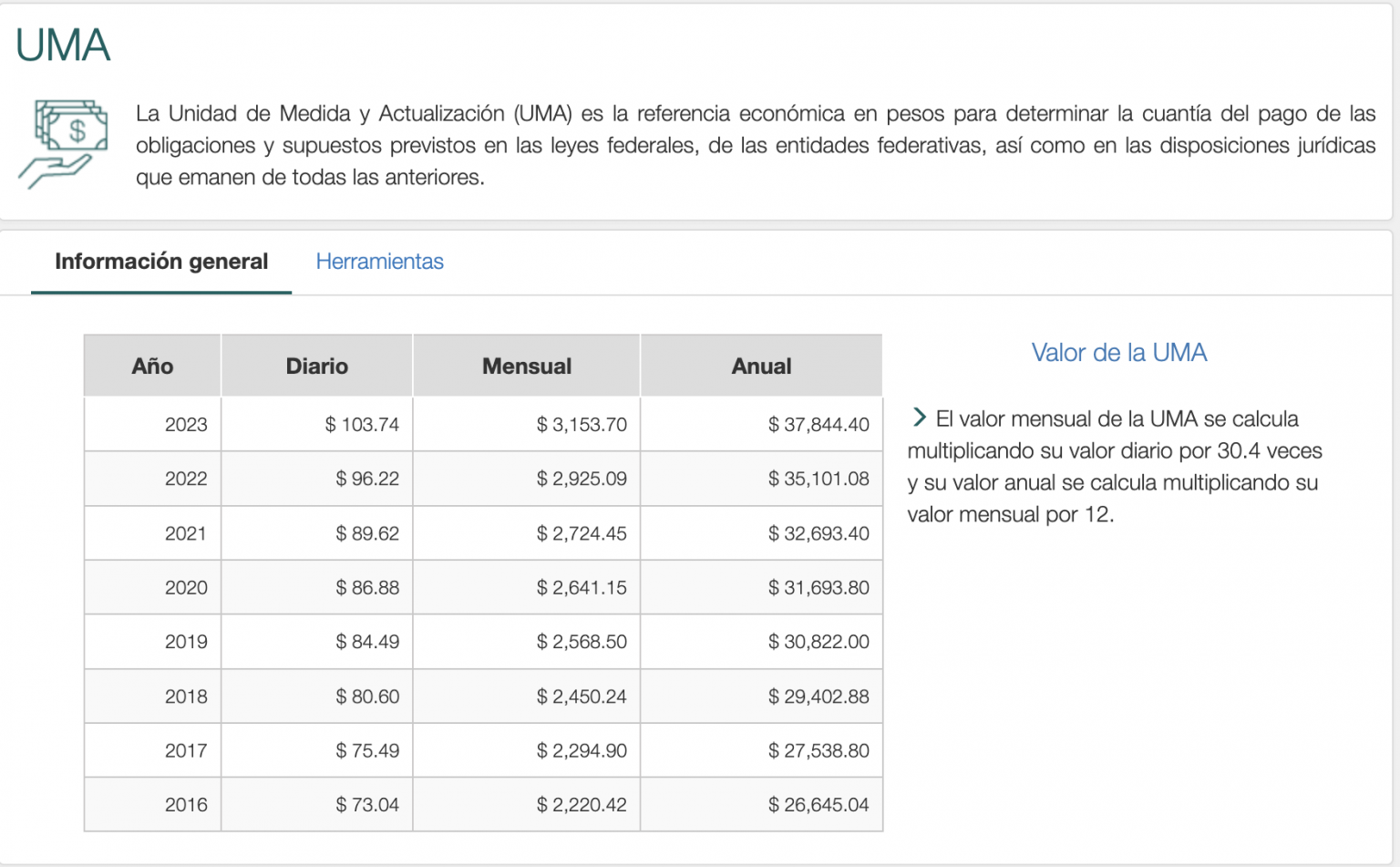Screen dimensions: 1400x867
Task: Click the Diario column header
Action: [x=316, y=366]
